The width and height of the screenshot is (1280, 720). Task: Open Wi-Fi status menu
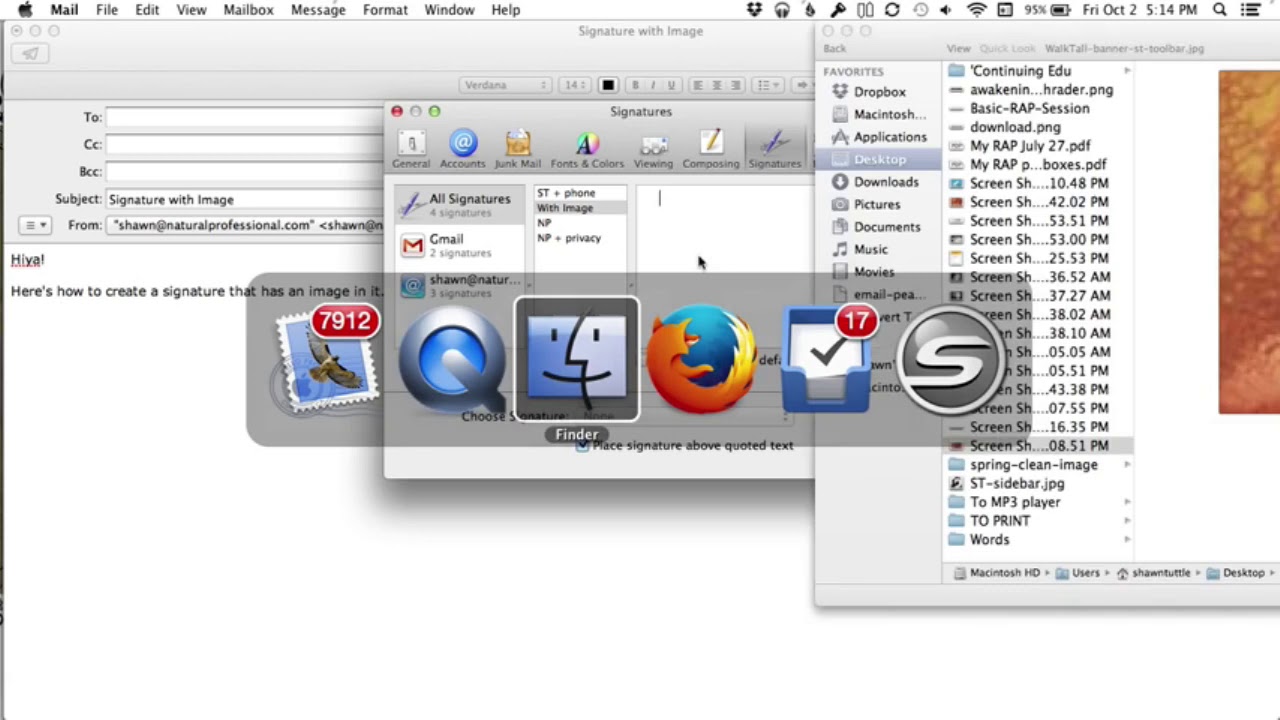(977, 10)
